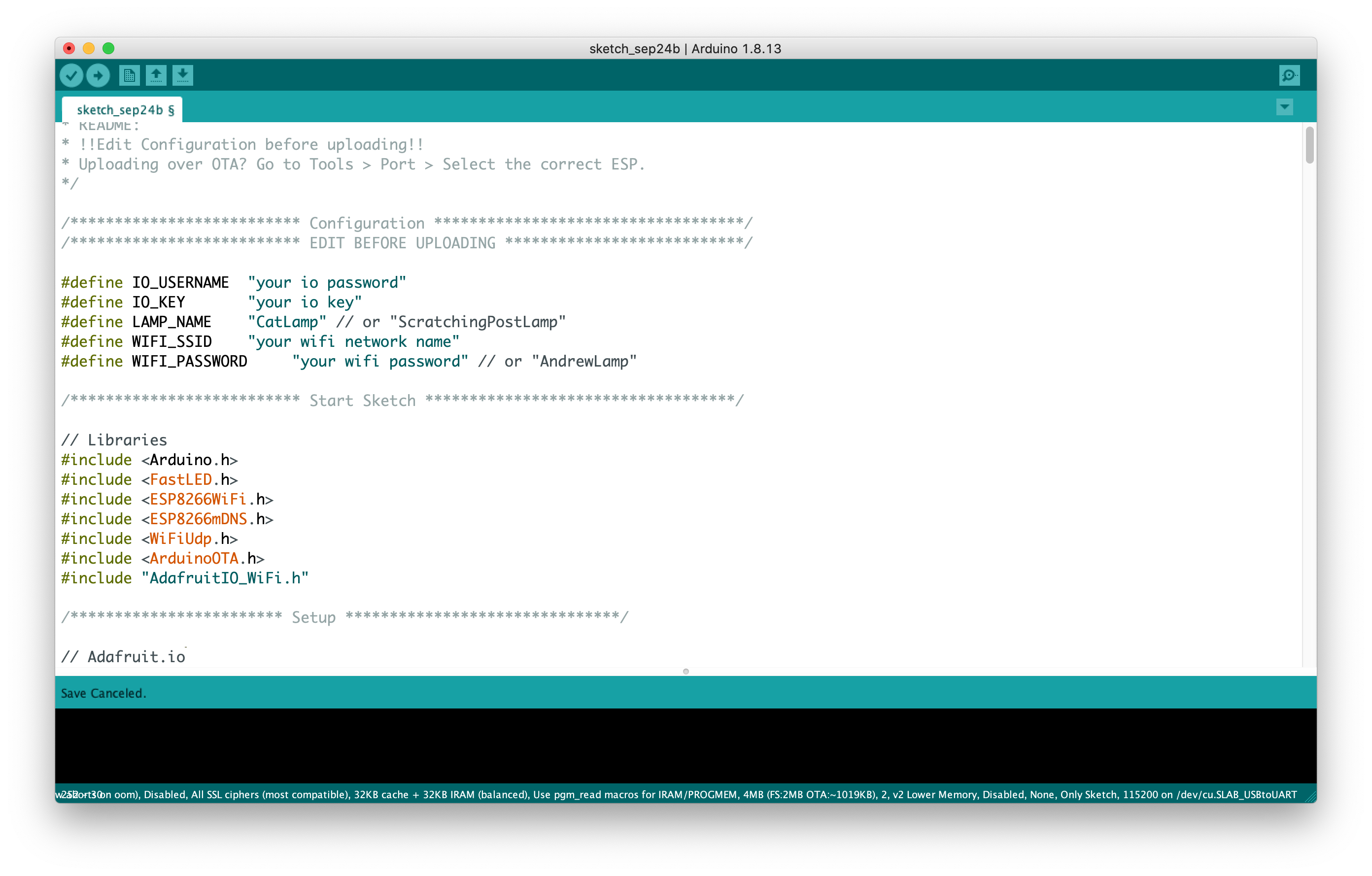Click the Save Canceled status message
The image size is (1372, 876).
click(103, 693)
